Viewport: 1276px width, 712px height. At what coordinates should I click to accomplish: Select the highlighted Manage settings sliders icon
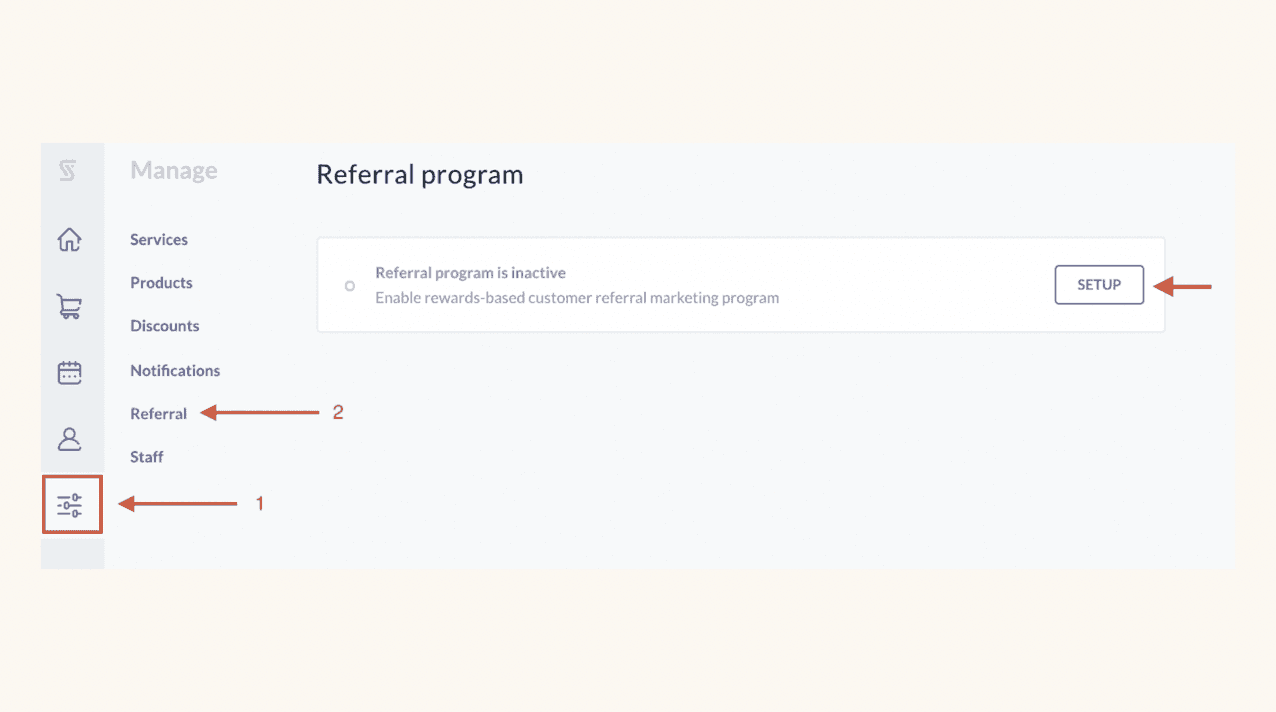pos(70,505)
